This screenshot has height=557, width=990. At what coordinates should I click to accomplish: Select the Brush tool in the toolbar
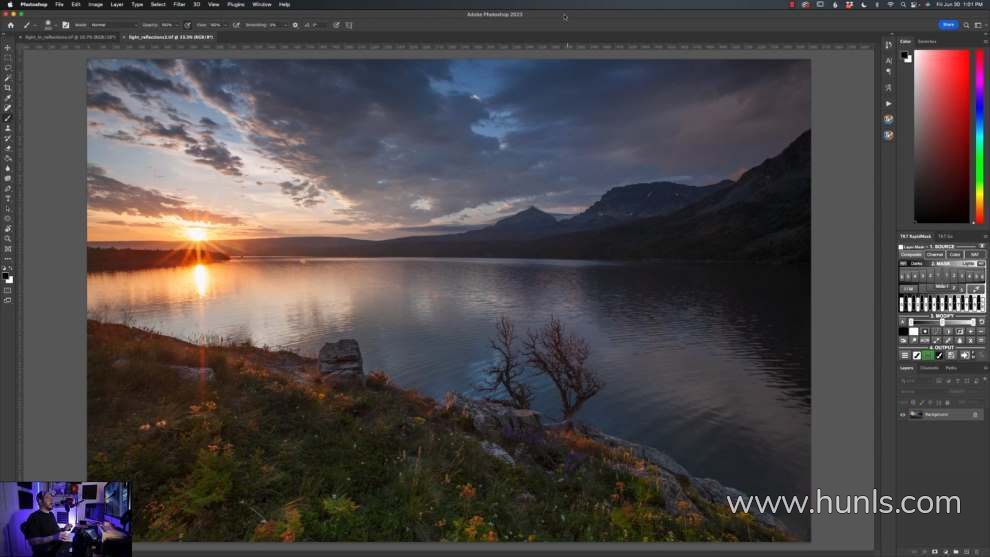tap(8, 118)
